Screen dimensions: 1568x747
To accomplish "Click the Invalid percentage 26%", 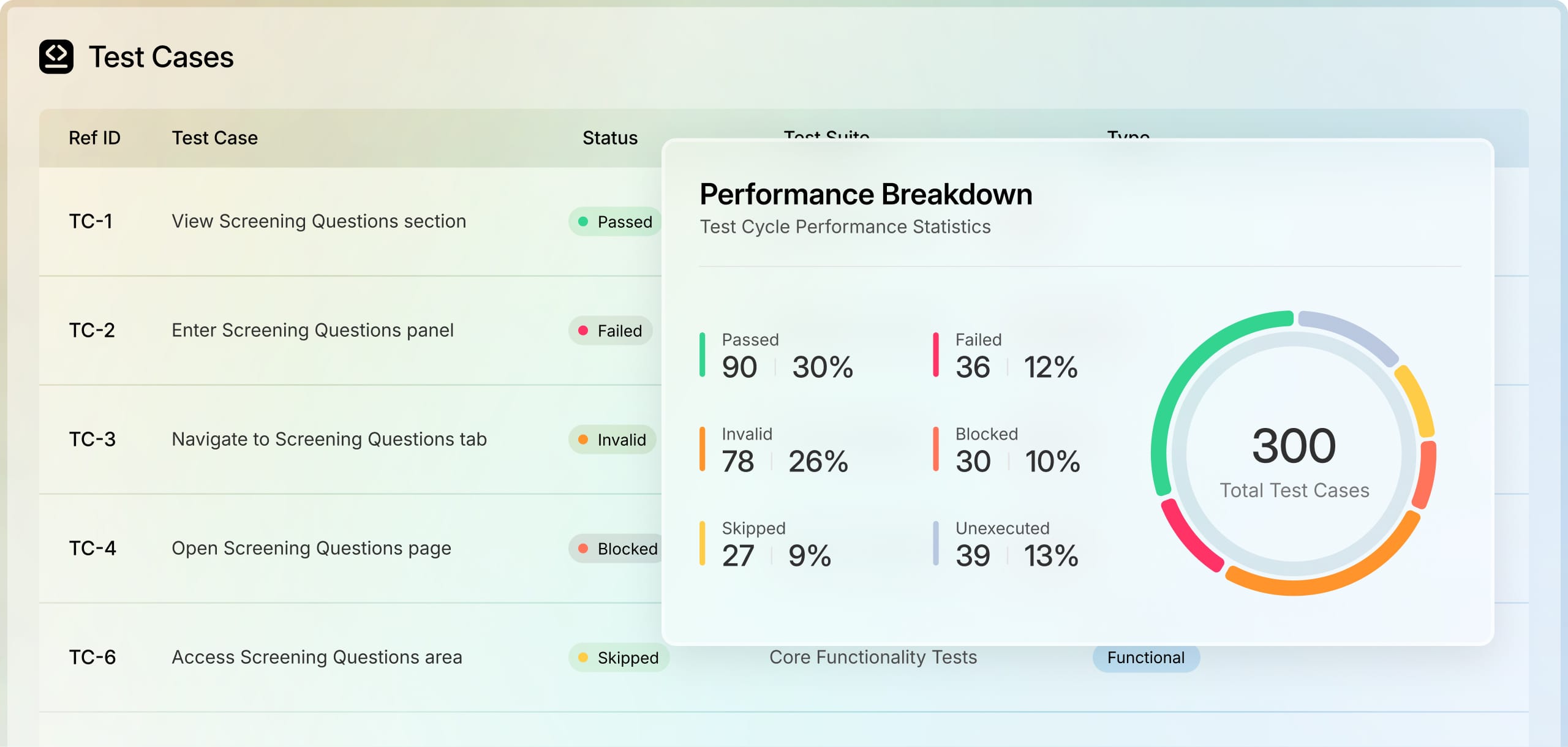I will coord(818,462).
